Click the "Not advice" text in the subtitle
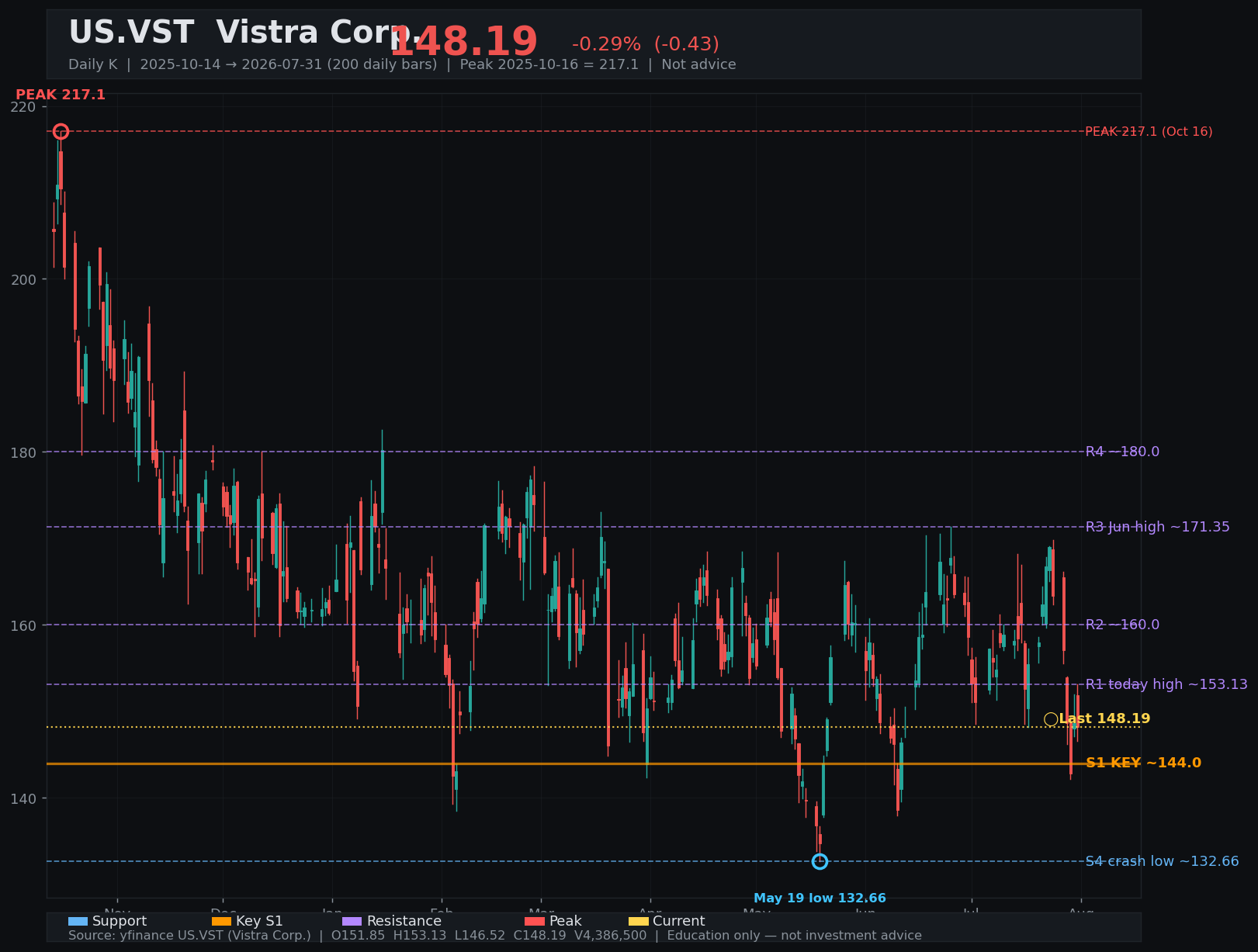The image size is (1258, 952). pos(698,64)
